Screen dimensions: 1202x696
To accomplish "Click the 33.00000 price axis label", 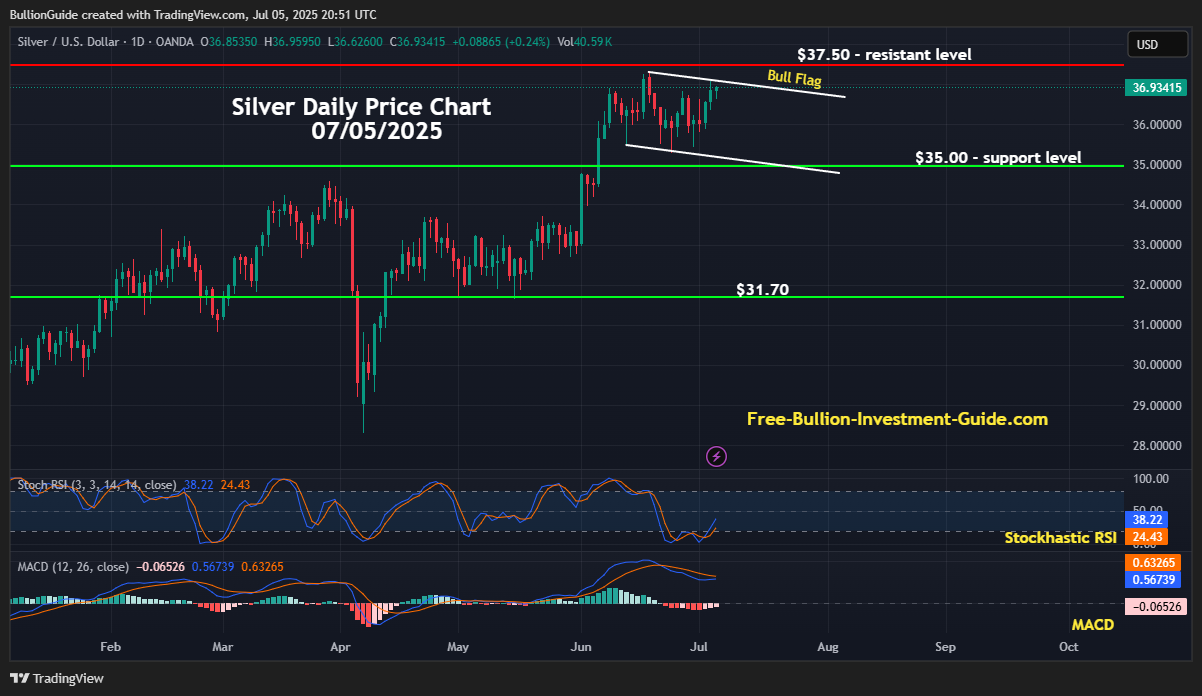I will point(1158,245).
